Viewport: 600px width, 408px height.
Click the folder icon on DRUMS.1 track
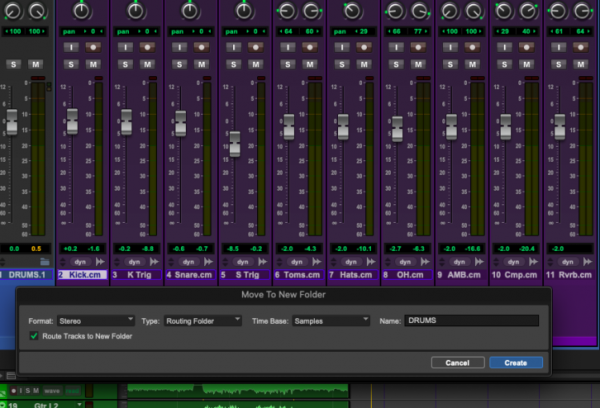(45, 262)
